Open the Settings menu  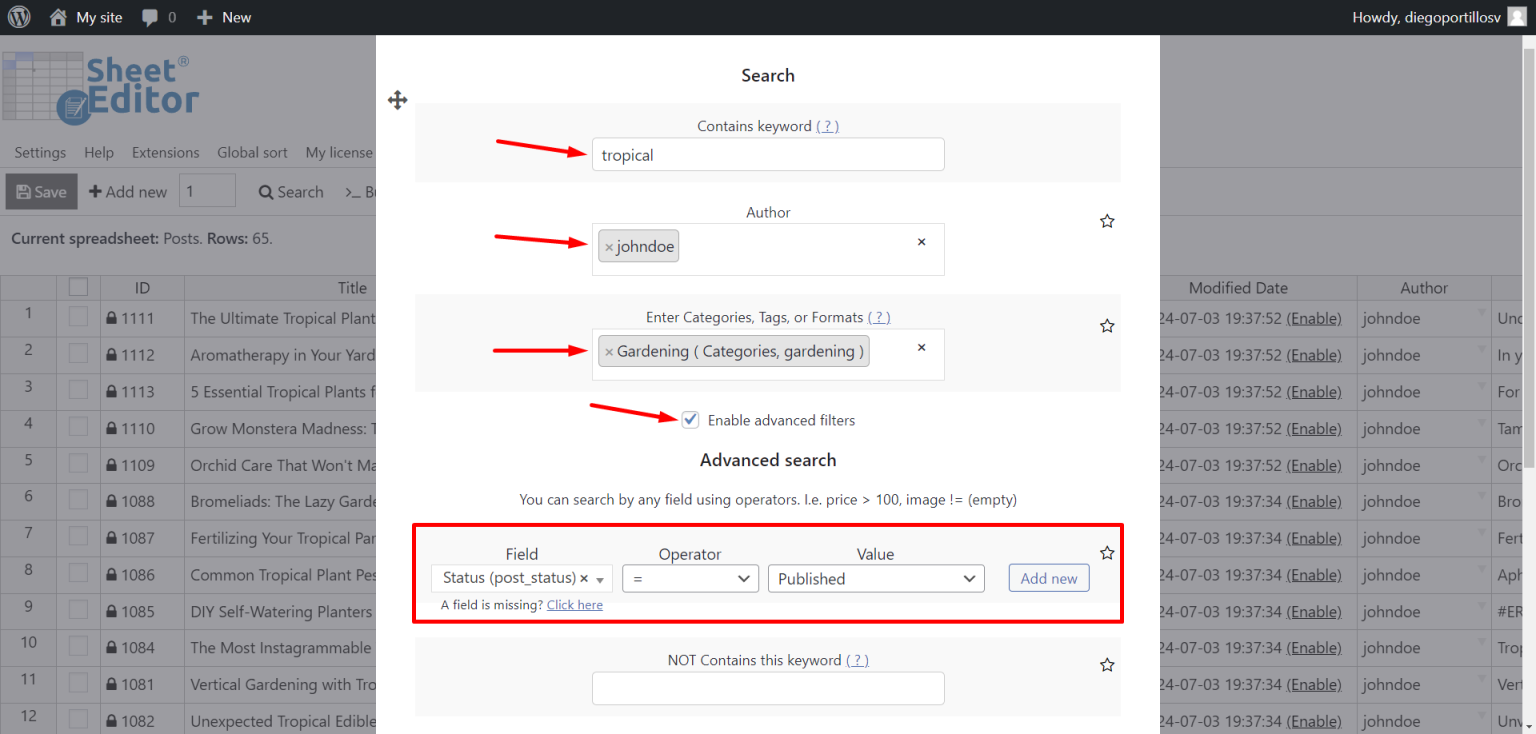39,152
